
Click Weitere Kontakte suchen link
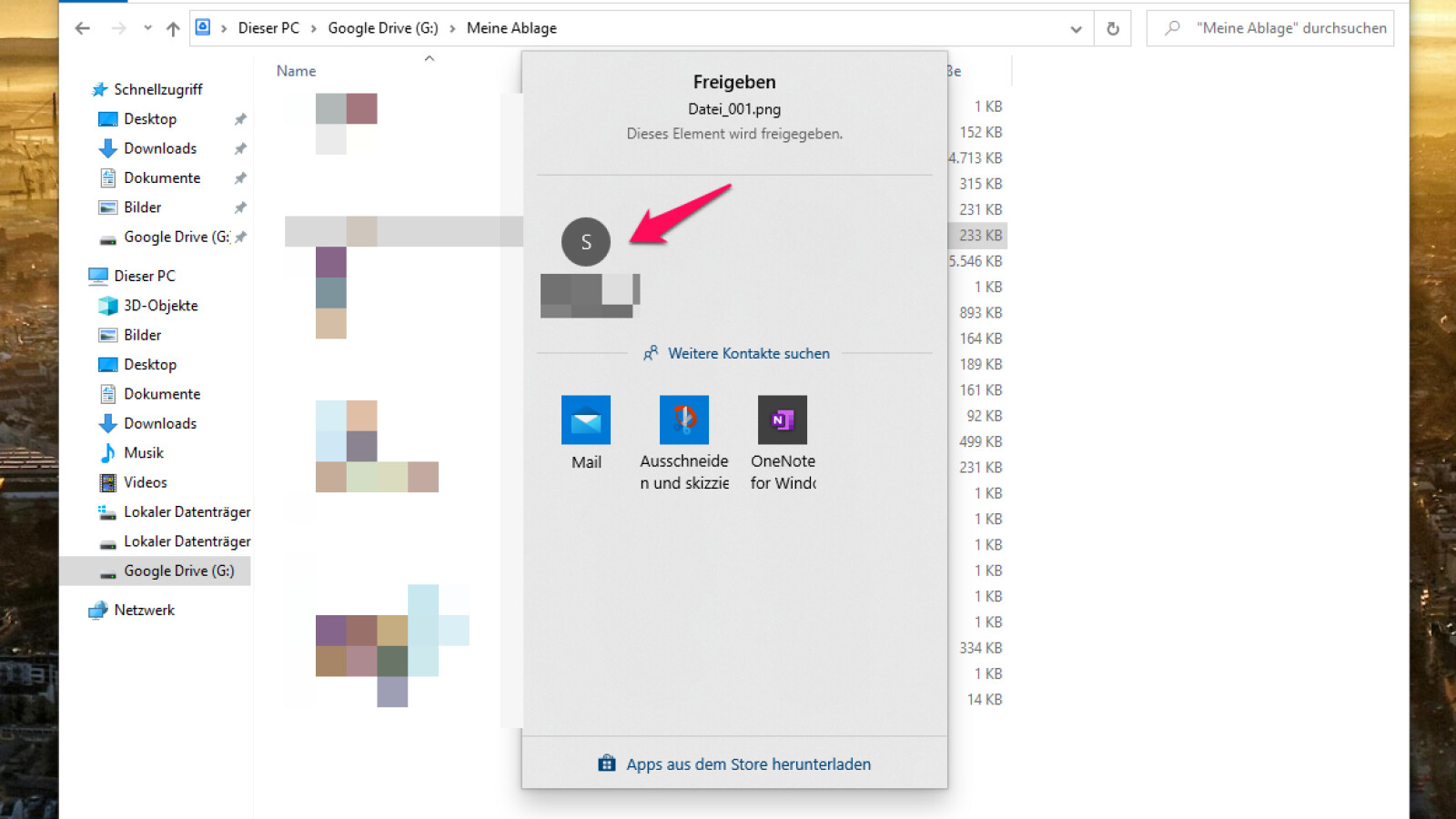pos(748,354)
